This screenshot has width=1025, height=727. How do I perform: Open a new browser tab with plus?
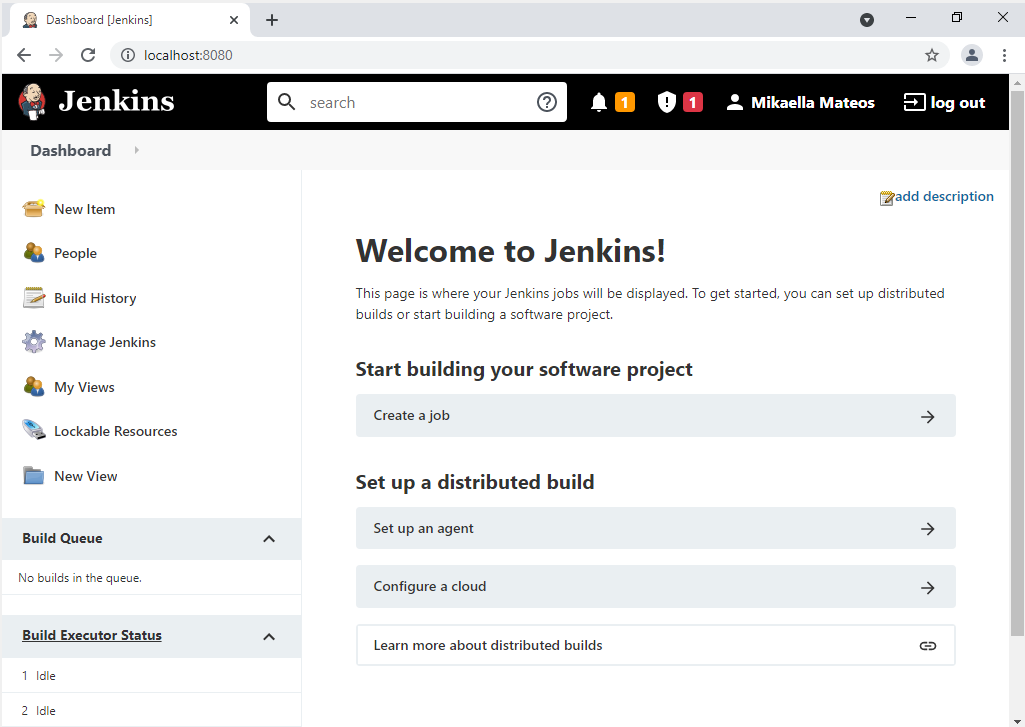272,20
